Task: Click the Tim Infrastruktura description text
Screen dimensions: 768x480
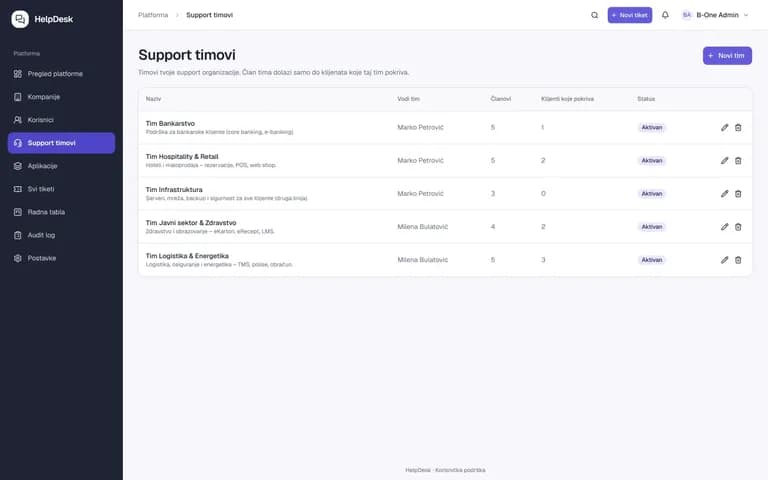Action: pyautogui.click(x=226, y=198)
